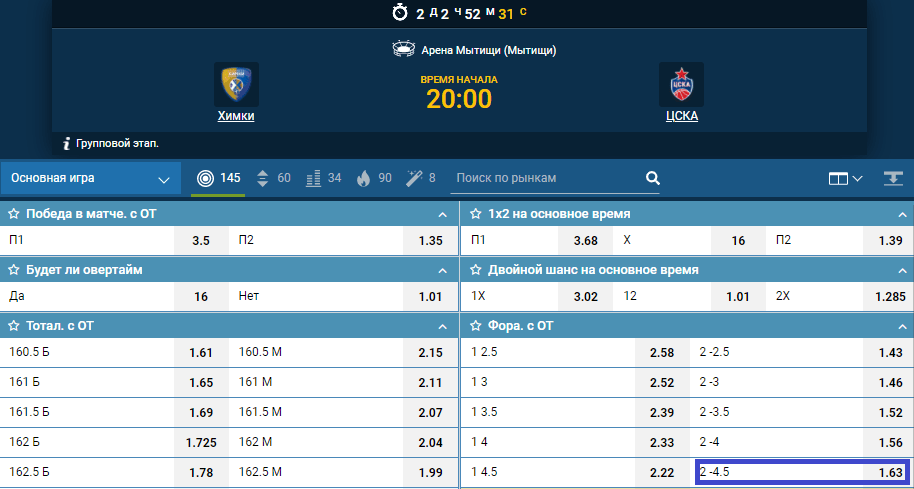This screenshot has height=489, width=914.
Task: Open the column layout selector
Action: [845, 178]
